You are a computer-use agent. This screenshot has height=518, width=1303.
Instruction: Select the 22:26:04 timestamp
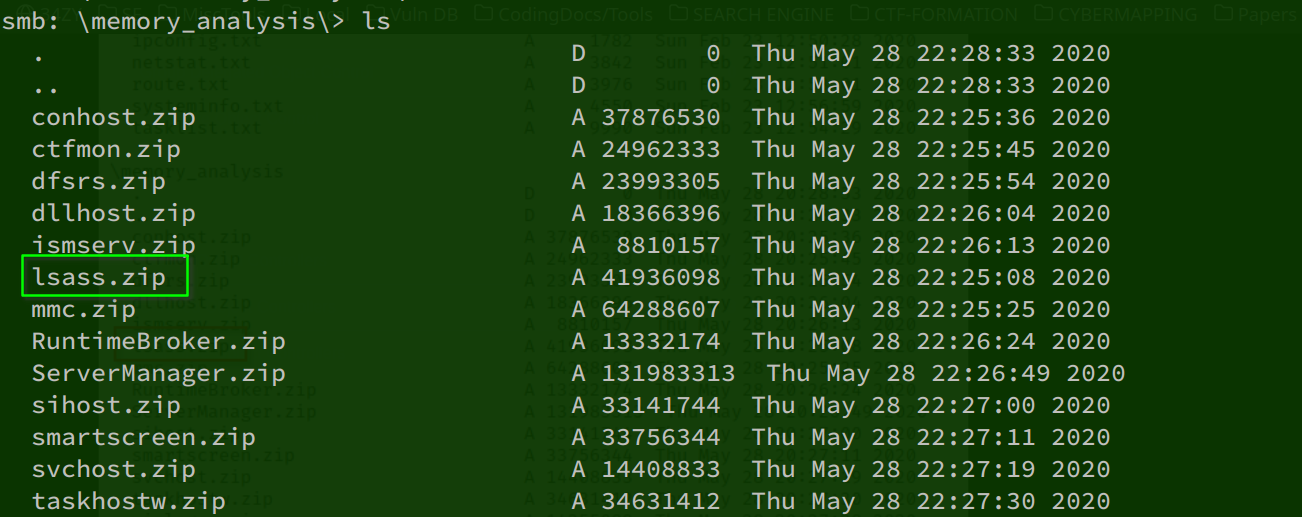click(976, 214)
